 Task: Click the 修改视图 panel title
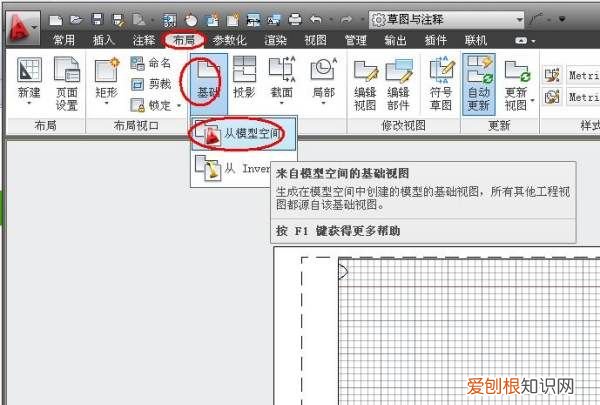[403, 126]
